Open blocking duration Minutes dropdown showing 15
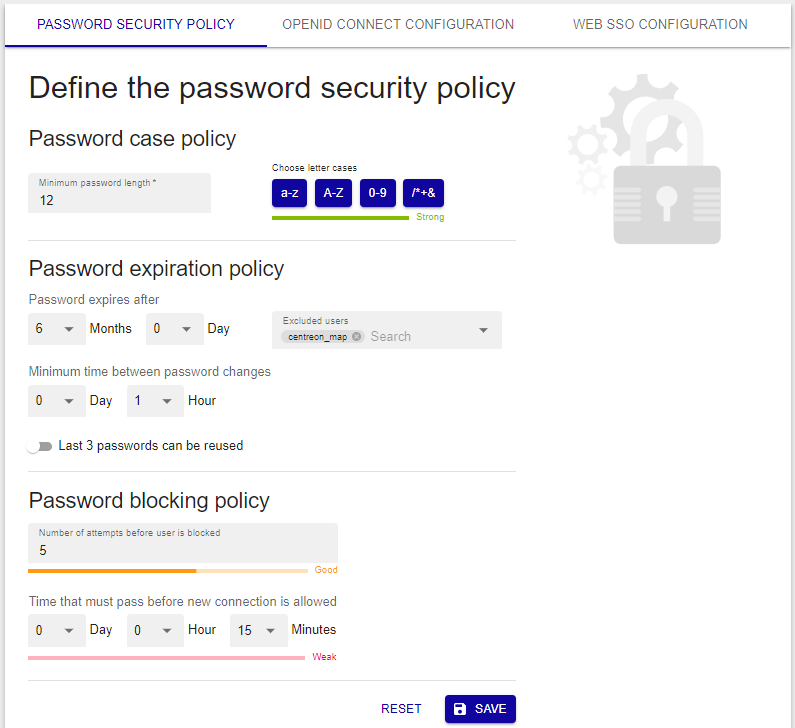The width and height of the screenshot is (795, 728). coord(259,631)
